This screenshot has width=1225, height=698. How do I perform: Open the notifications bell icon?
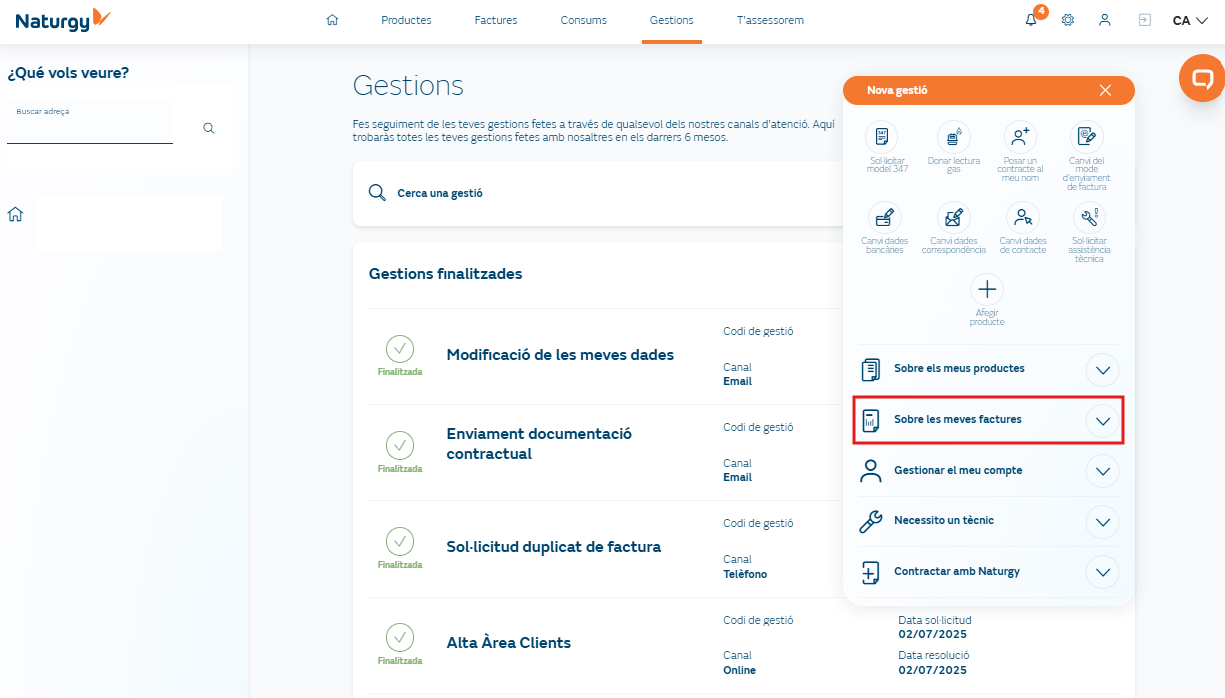tap(1031, 20)
